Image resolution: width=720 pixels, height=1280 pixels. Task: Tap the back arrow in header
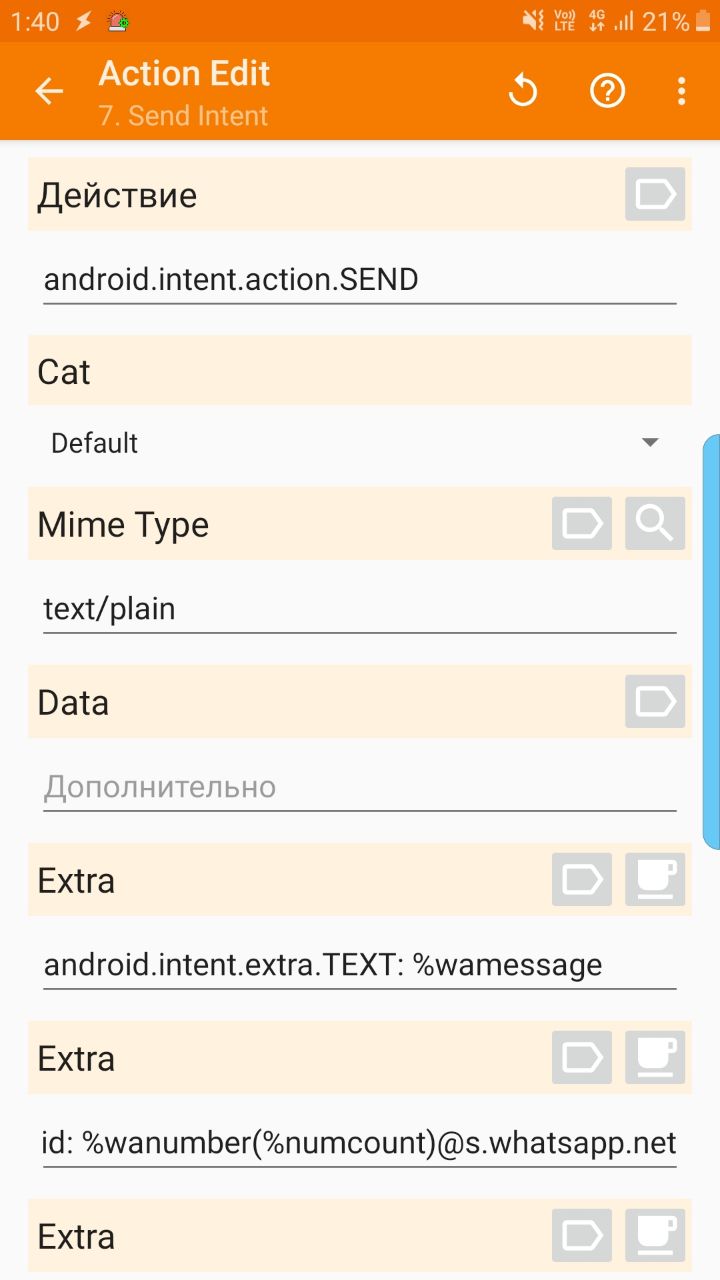[49, 92]
